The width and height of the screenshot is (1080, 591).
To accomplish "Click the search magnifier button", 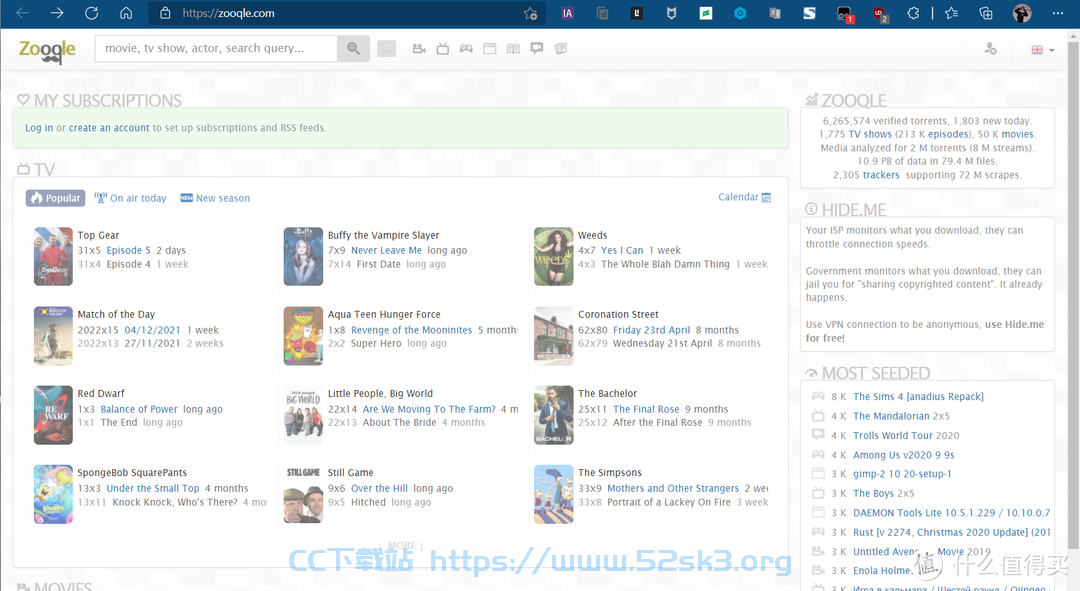I will pyautogui.click(x=353, y=48).
